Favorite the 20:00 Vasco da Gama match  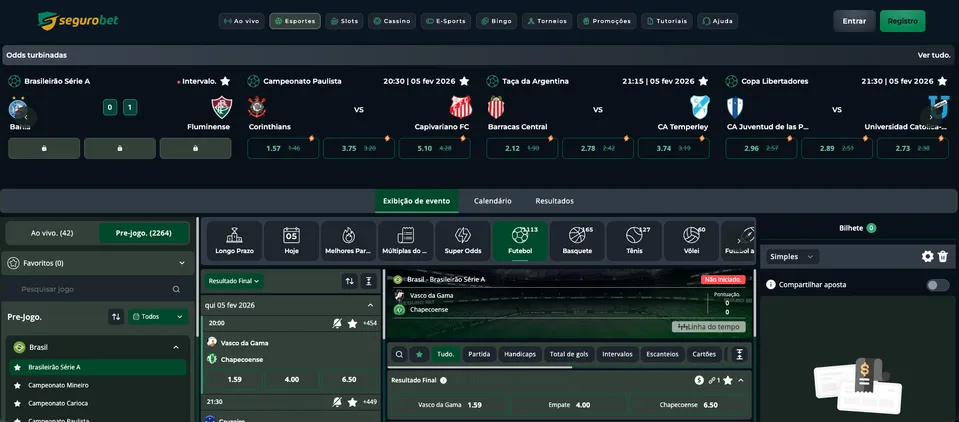point(352,324)
